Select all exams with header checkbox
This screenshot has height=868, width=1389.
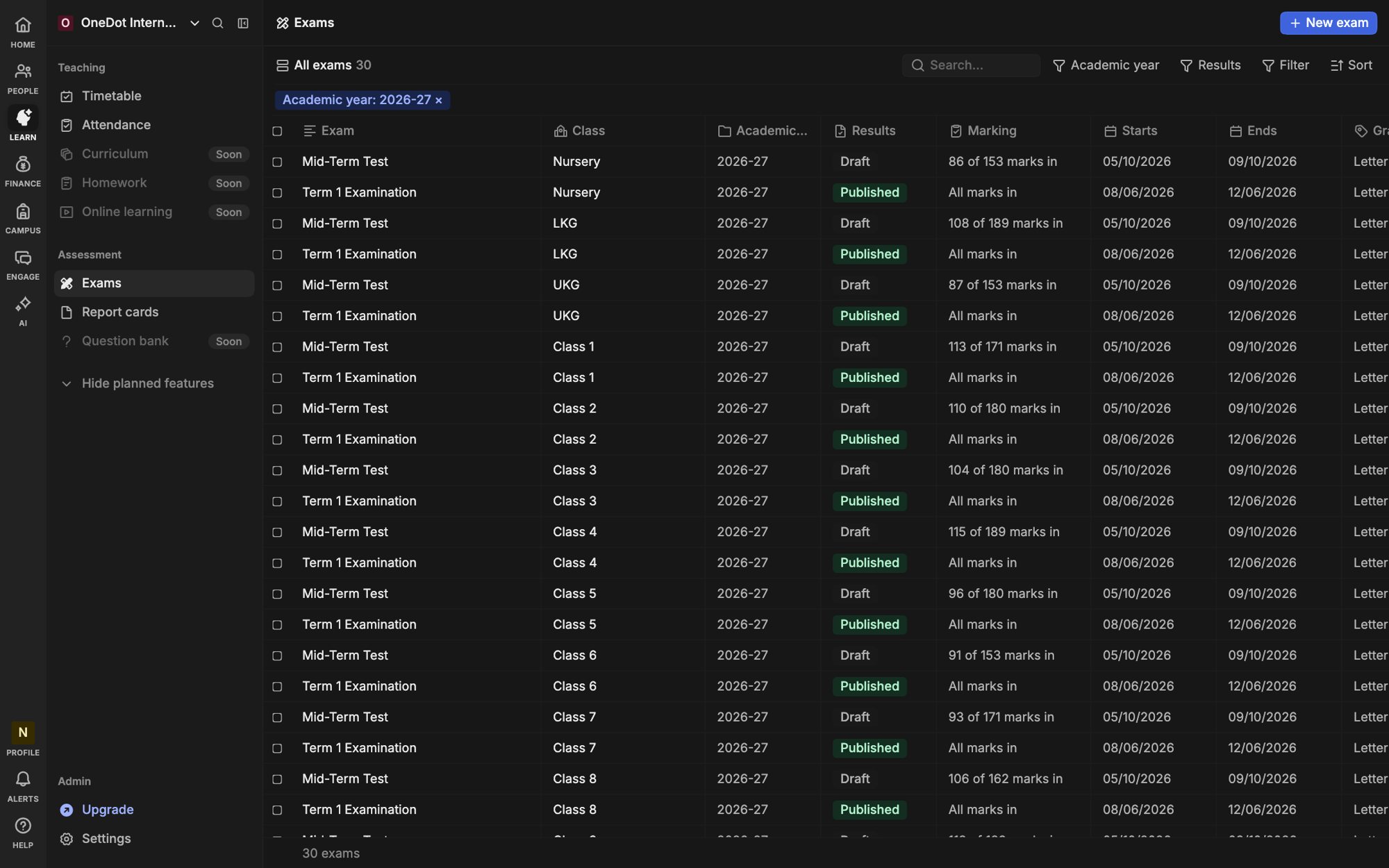click(277, 131)
